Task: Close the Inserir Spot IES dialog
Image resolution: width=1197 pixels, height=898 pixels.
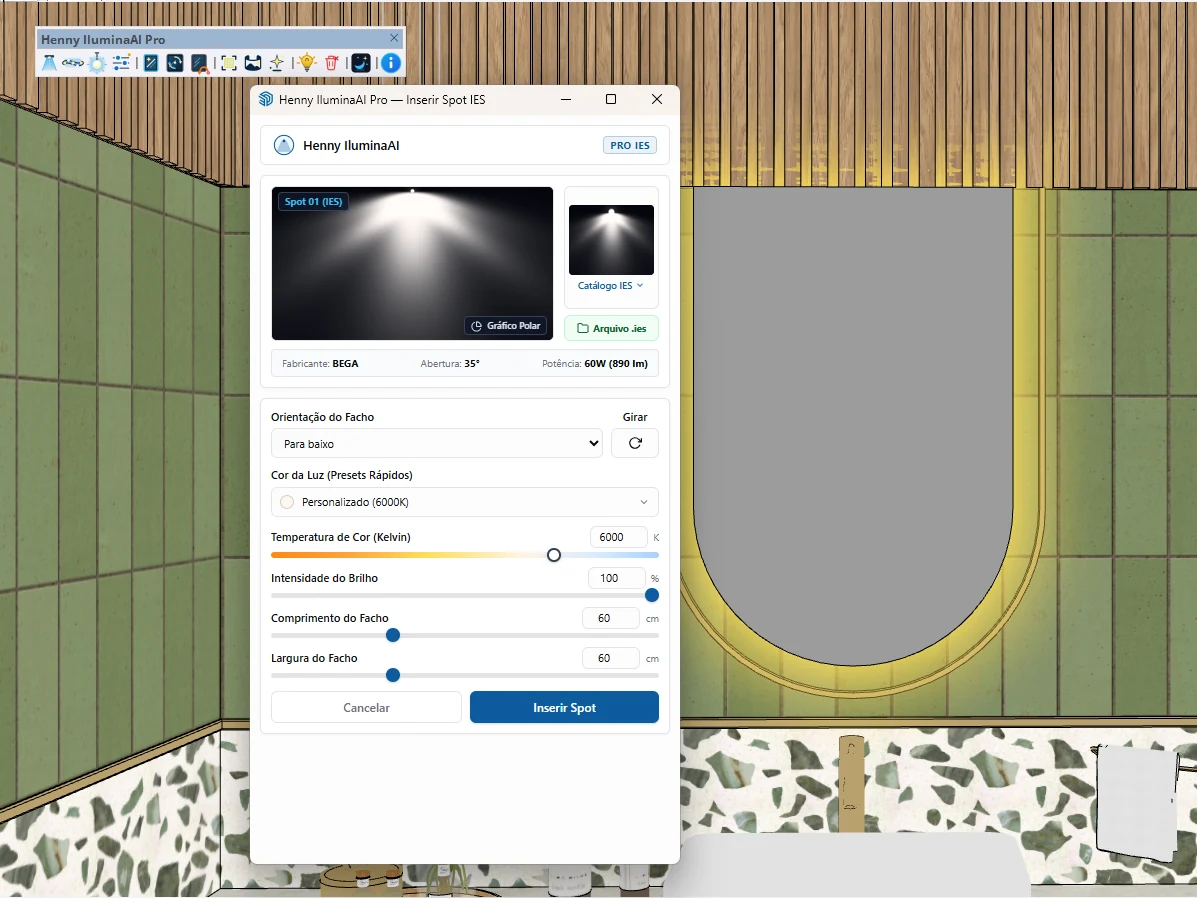Action: 657,99
